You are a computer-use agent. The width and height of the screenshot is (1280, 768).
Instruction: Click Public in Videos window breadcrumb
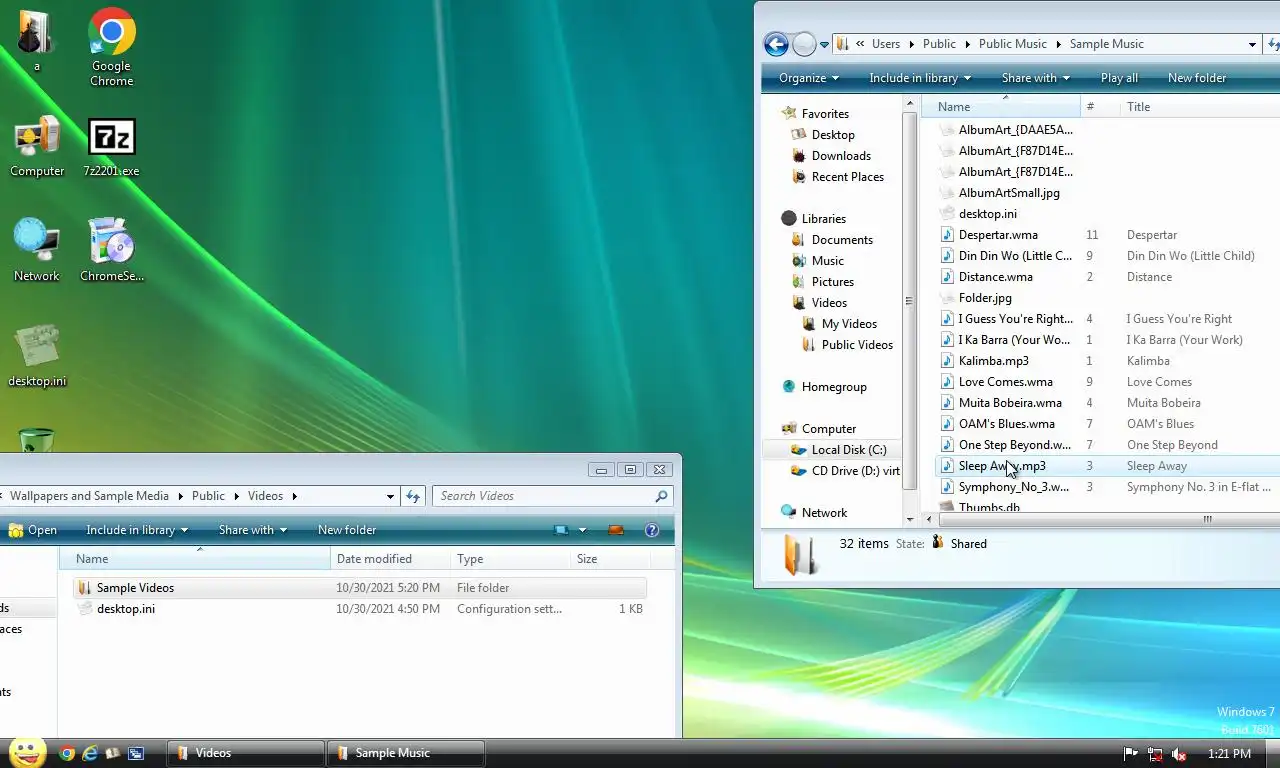(x=208, y=496)
